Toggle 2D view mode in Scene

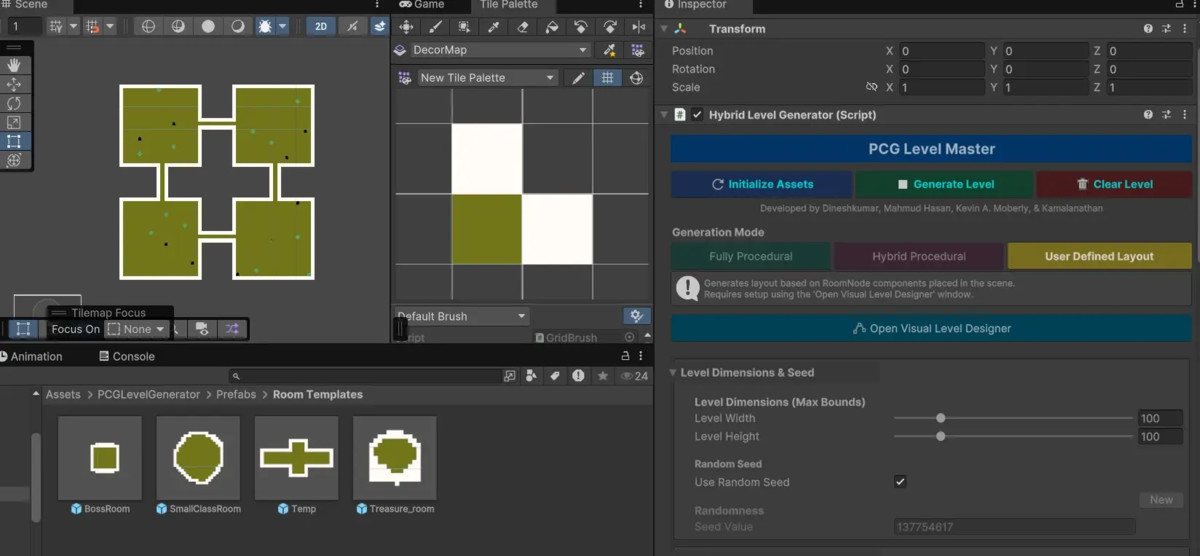click(x=321, y=27)
